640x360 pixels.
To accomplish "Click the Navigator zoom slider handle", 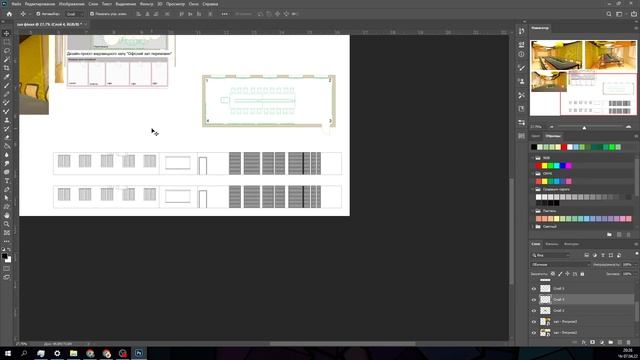I will [584, 127].
